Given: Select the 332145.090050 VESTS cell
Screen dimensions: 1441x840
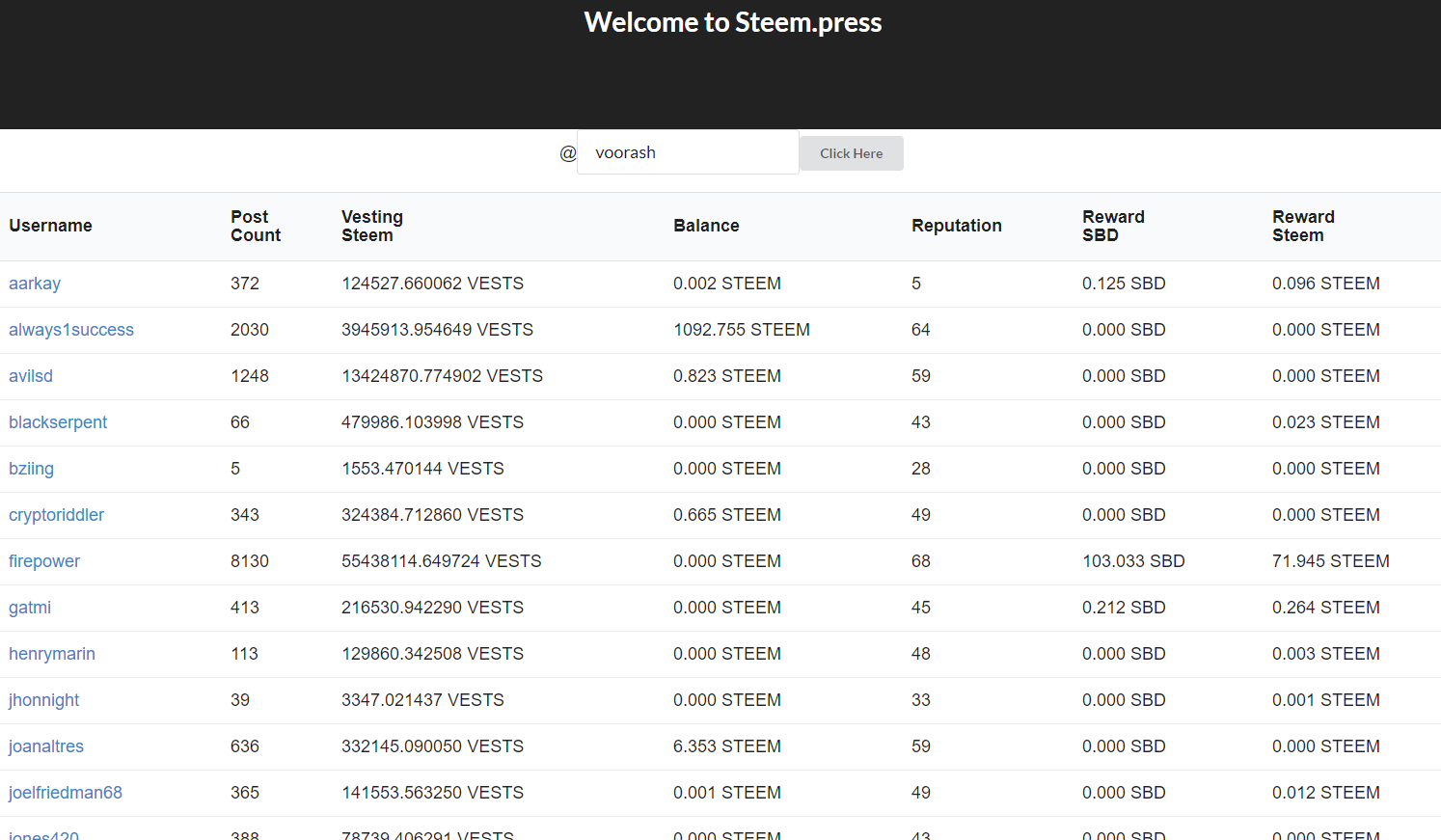Looking at the screenshot, I should click(x=432, y=746).
